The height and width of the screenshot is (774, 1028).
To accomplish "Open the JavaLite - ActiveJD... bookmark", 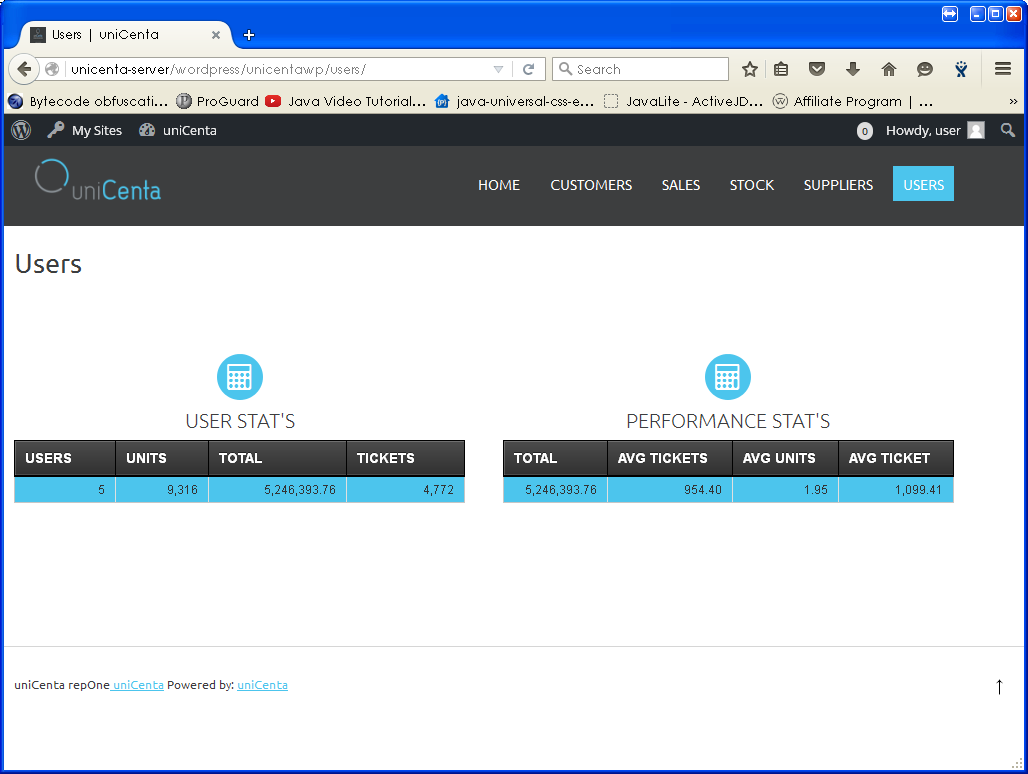I will tap(683, 101).
